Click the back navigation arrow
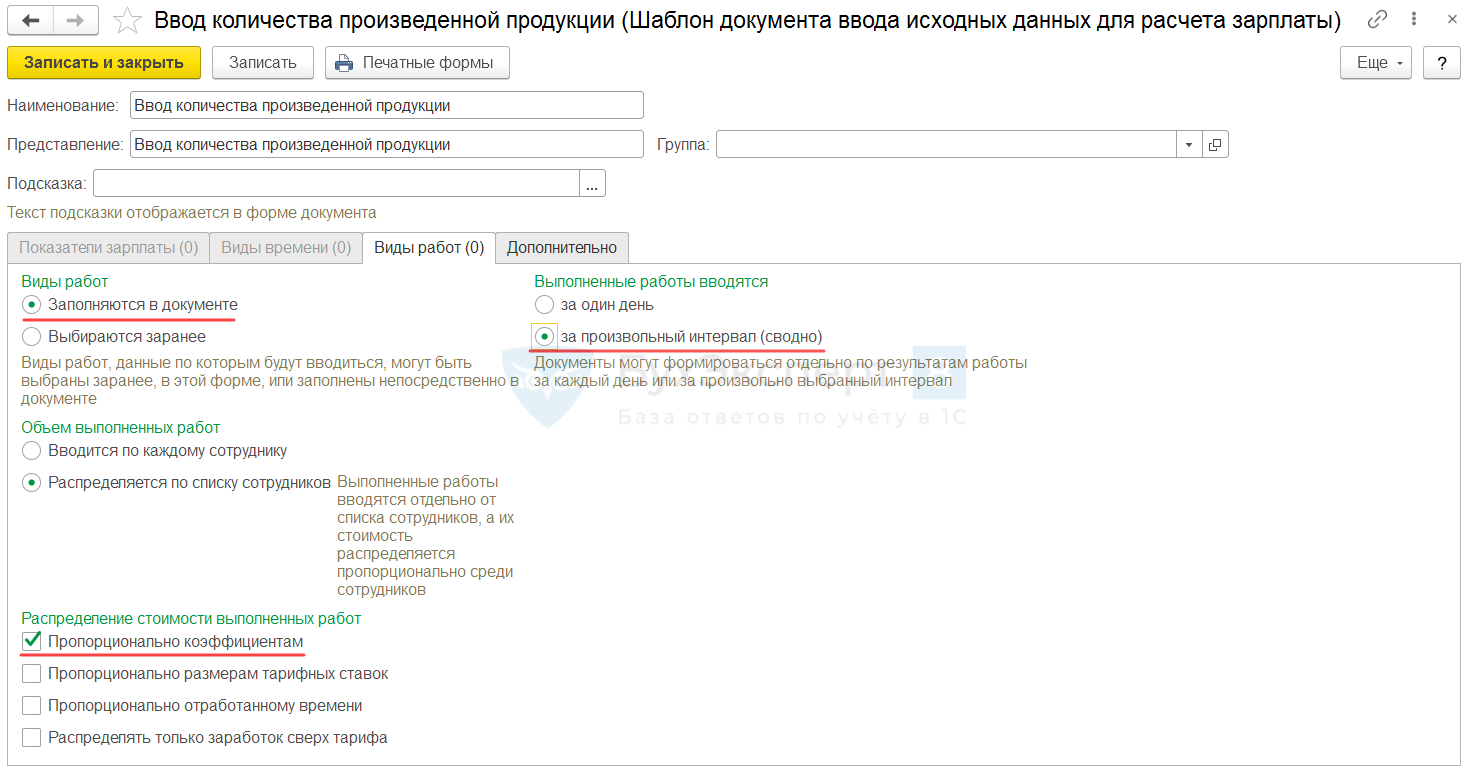 click(30, 20)
